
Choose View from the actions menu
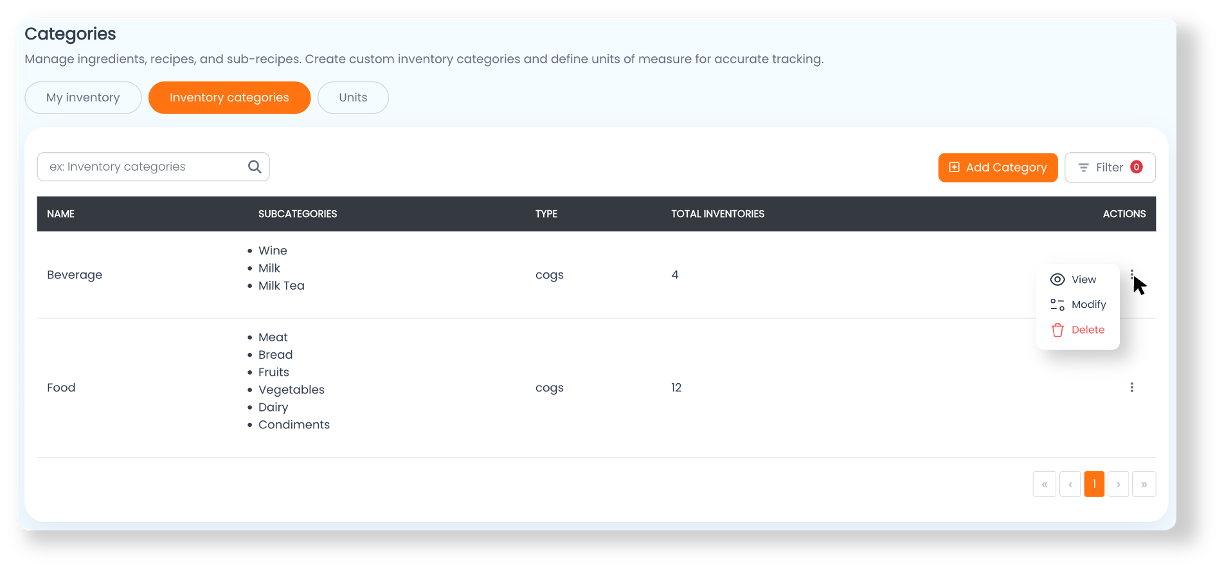[x=1077, y=280]
